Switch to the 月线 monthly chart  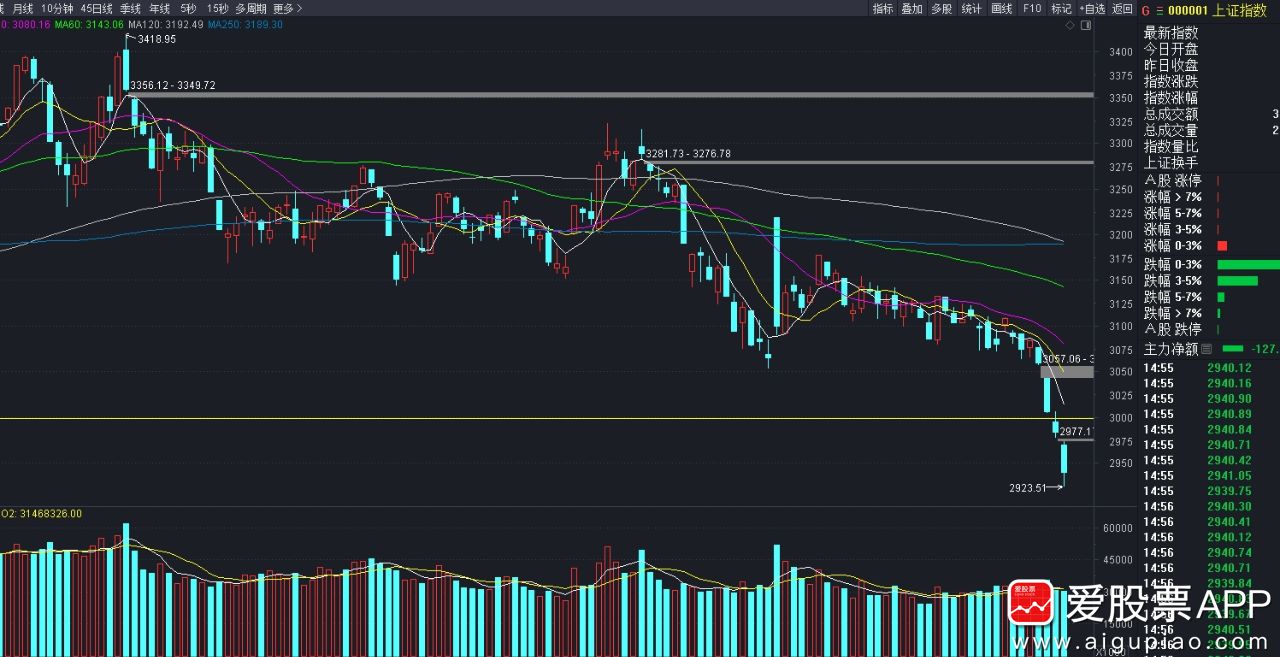[x=23, y=8]
